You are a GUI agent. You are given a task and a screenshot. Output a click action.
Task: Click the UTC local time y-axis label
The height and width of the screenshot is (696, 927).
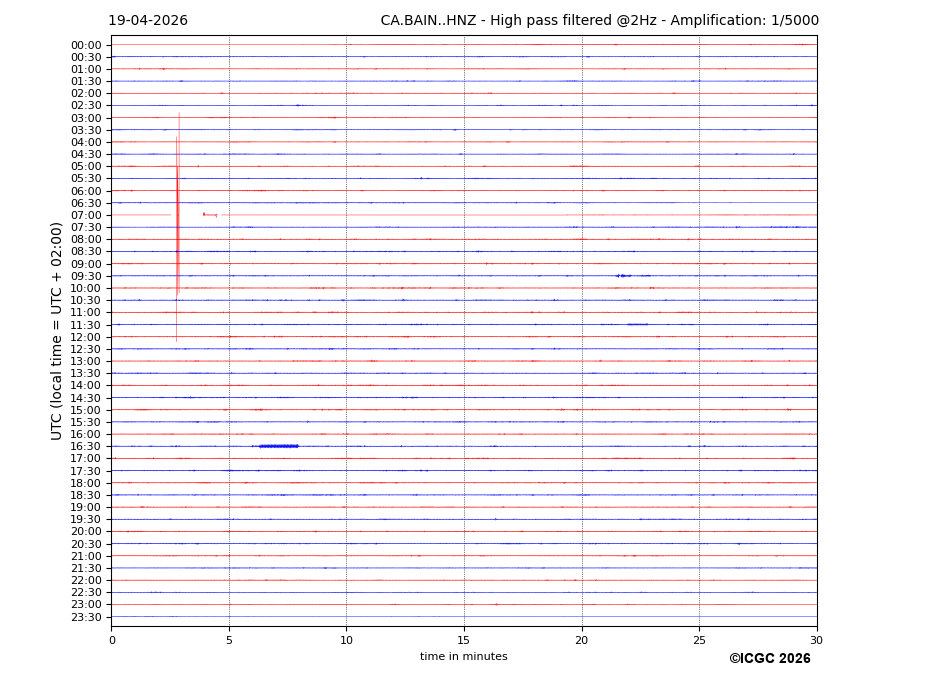click(58, 330)
